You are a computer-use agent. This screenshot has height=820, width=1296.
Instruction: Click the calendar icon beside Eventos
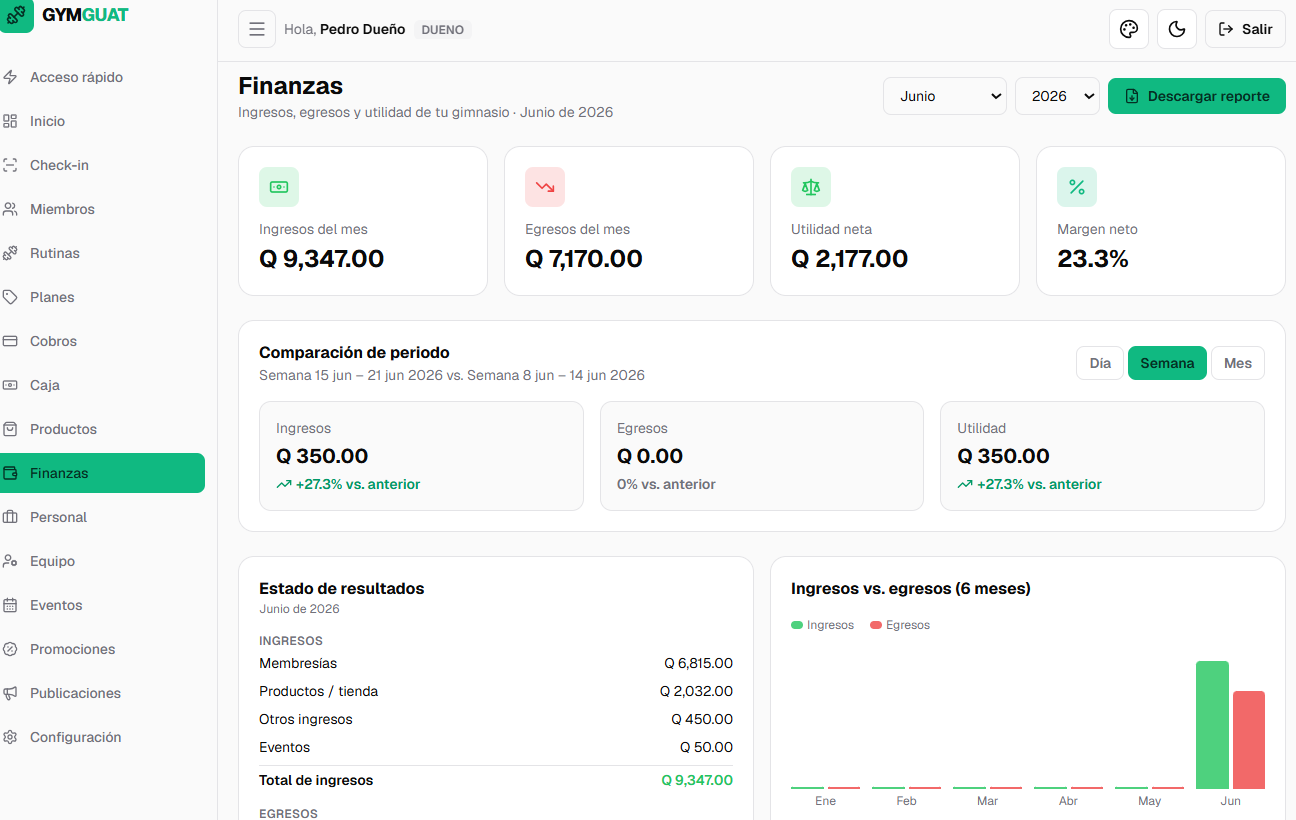10,605
